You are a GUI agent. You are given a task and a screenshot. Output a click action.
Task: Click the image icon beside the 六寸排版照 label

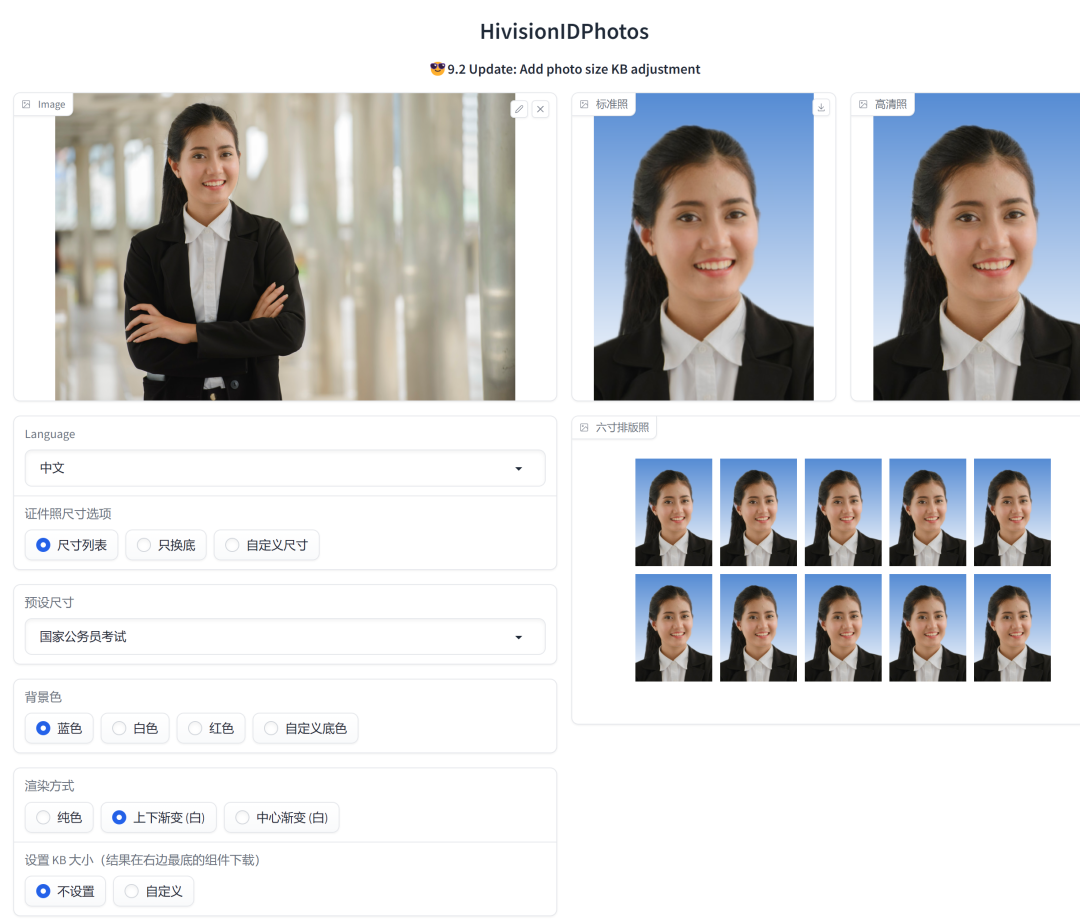pos(583,427)
